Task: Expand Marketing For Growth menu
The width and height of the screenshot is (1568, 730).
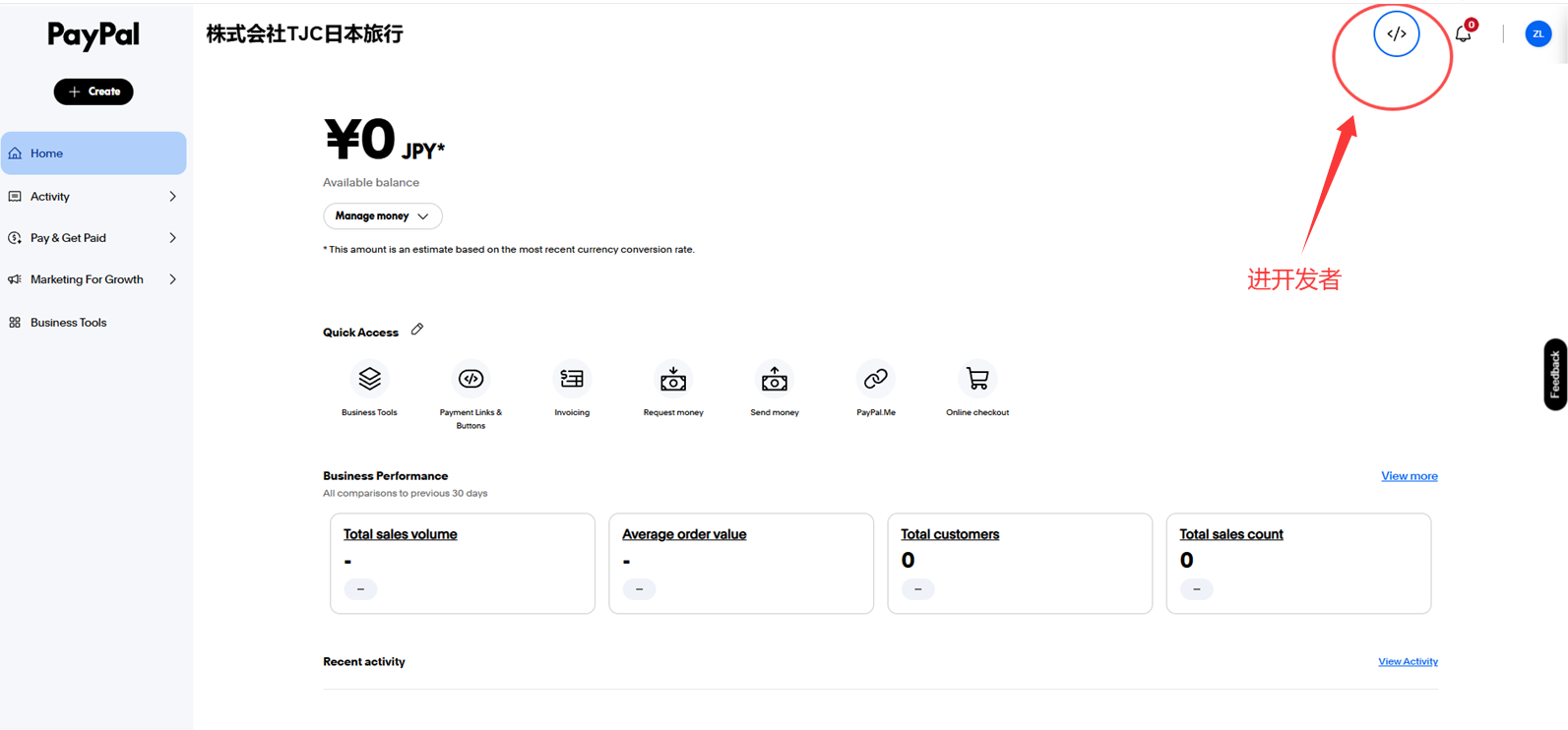Action: (x=94, y=279)
